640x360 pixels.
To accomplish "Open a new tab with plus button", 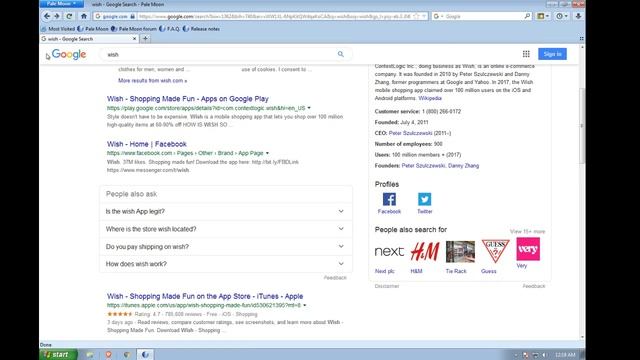I will tap(145, 39).
